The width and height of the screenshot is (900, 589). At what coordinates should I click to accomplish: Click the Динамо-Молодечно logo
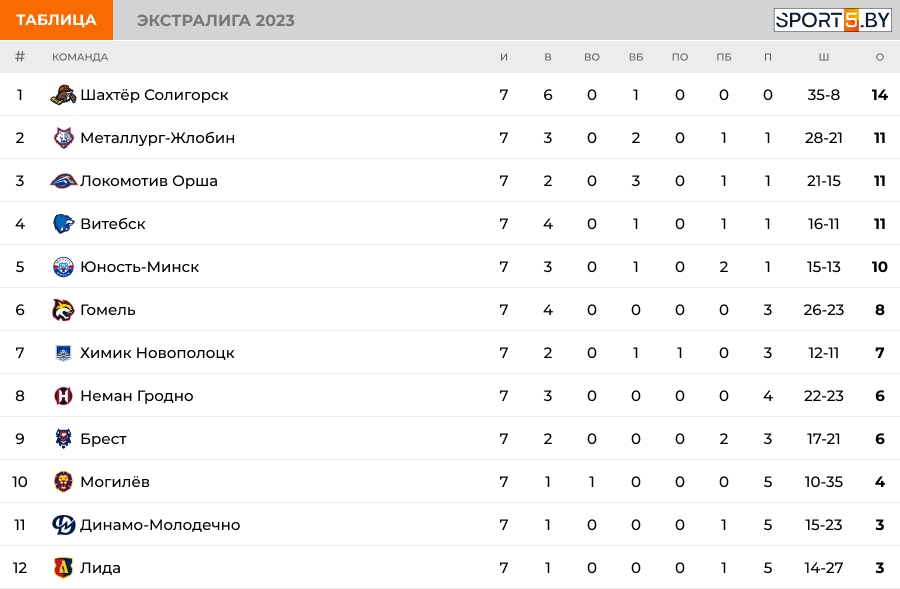[x=63, y=525]
